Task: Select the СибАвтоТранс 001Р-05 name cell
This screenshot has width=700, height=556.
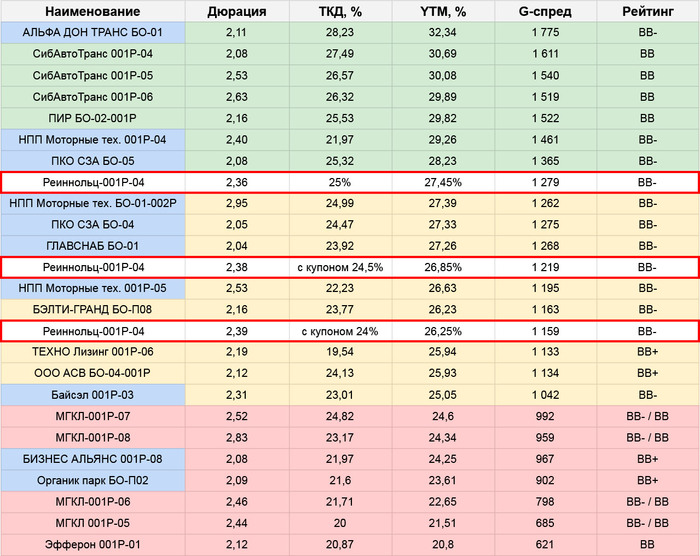Action: (93, 76)
